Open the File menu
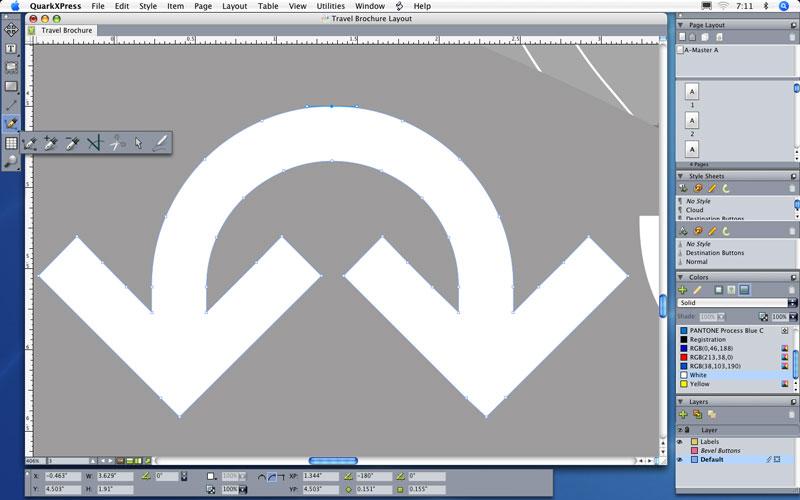 tap(97, 6)
